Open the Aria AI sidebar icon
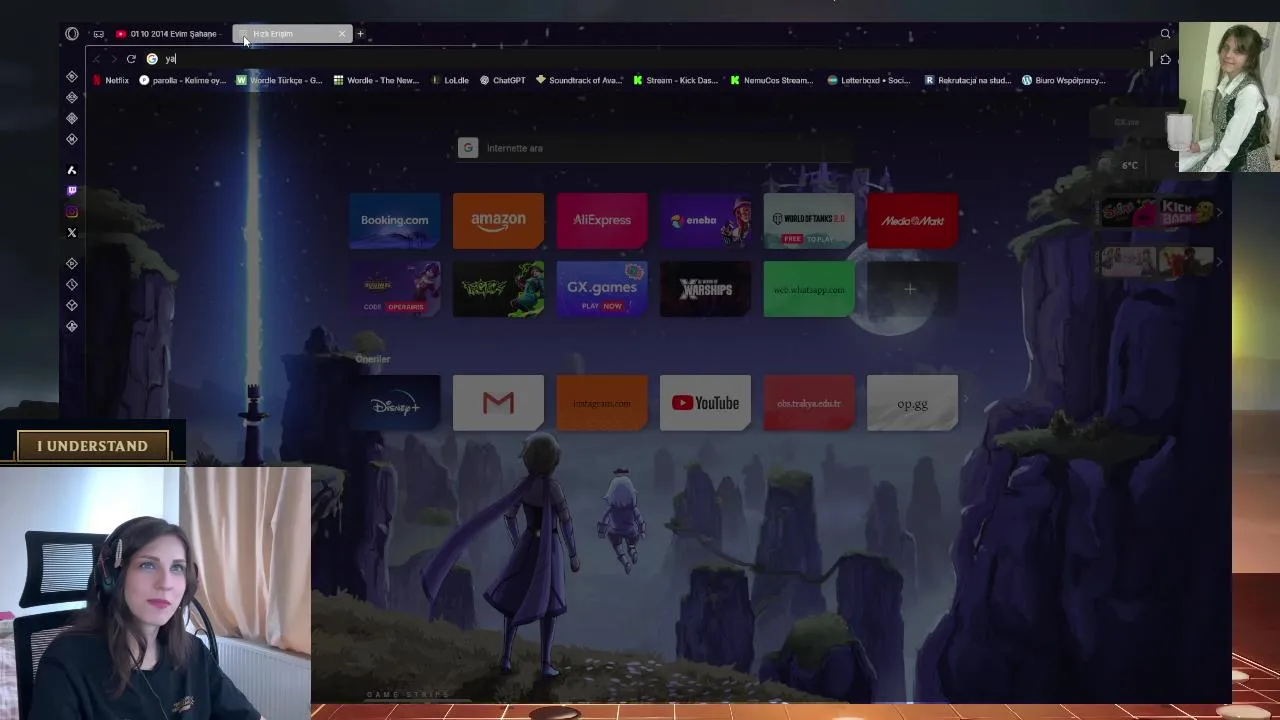Screen dimensions: 1280x720 (72, 170)
